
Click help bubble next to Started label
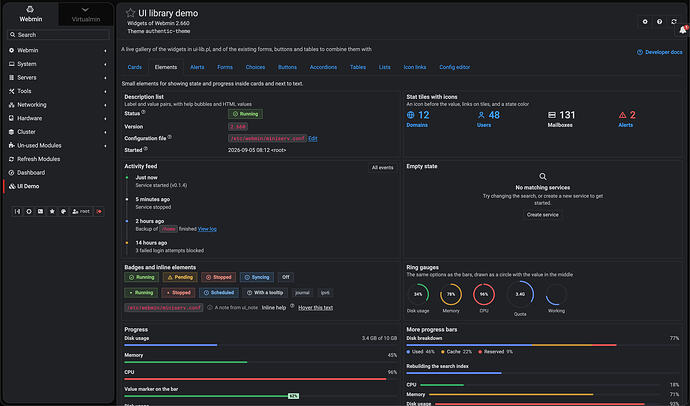point(145,149)
